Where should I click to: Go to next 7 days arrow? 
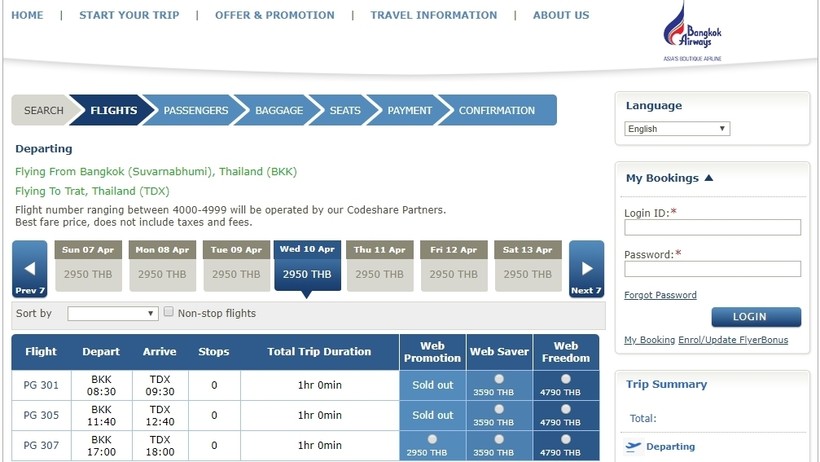(x=586, y=269)
